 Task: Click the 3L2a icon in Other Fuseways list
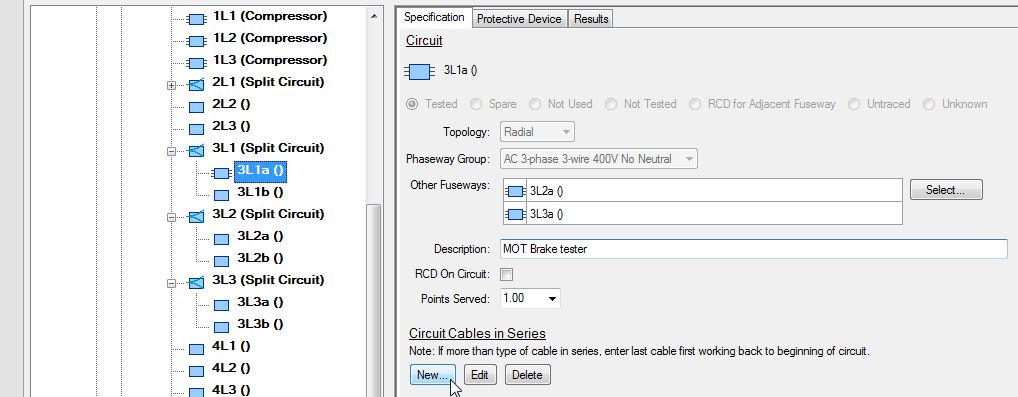click(x=515, y=191)
